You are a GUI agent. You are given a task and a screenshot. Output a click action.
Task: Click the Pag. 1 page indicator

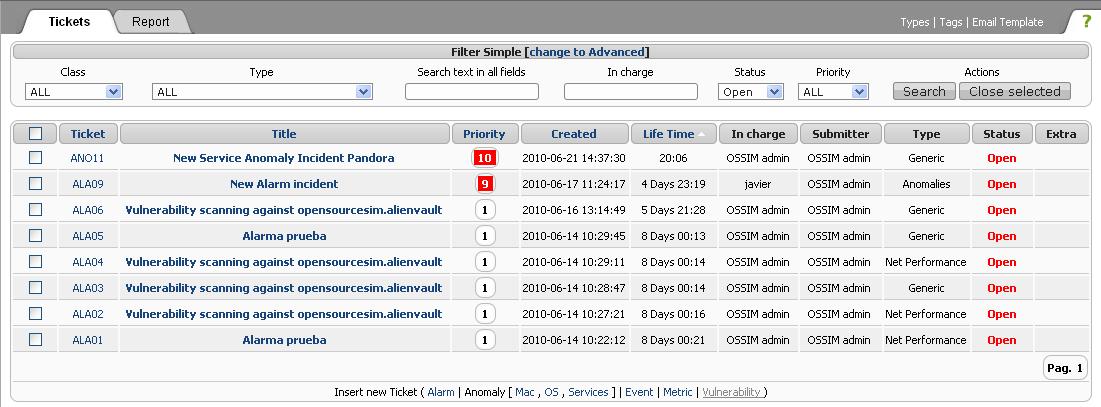coord(1064,368)
